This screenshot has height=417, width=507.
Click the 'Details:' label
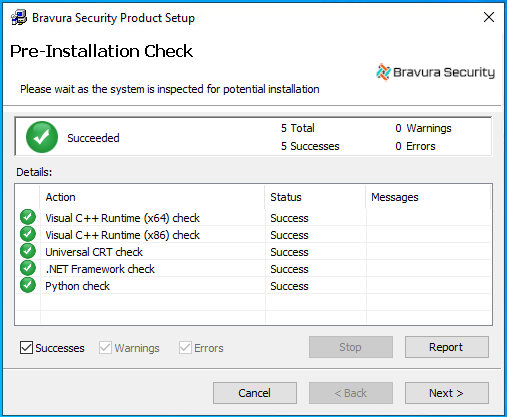[x=34, y=172]
